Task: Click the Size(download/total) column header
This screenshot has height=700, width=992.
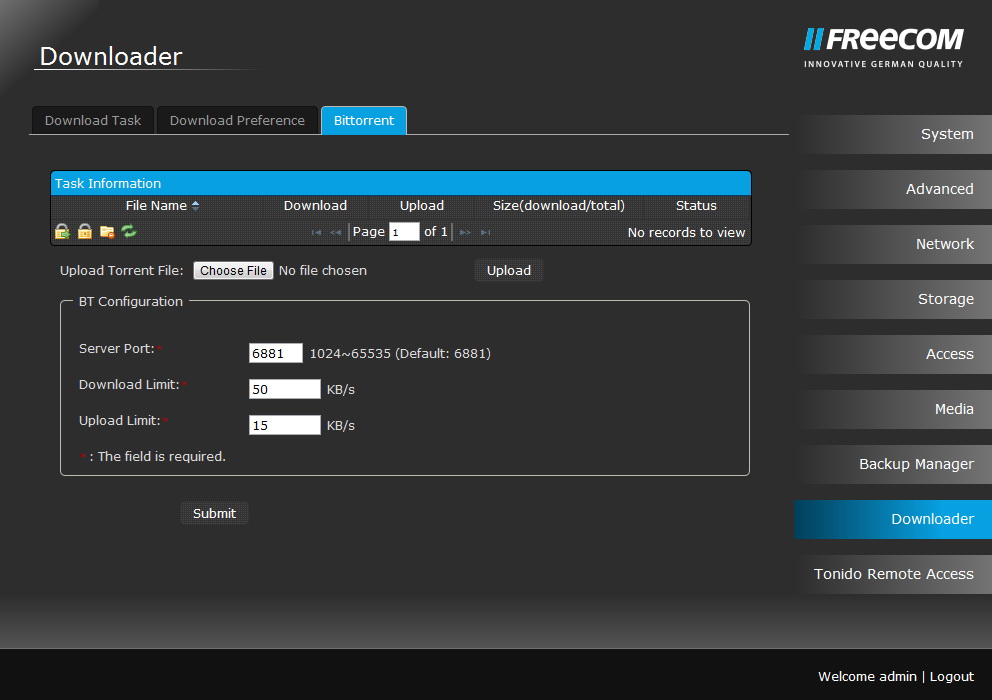Action: click(559, 206)
